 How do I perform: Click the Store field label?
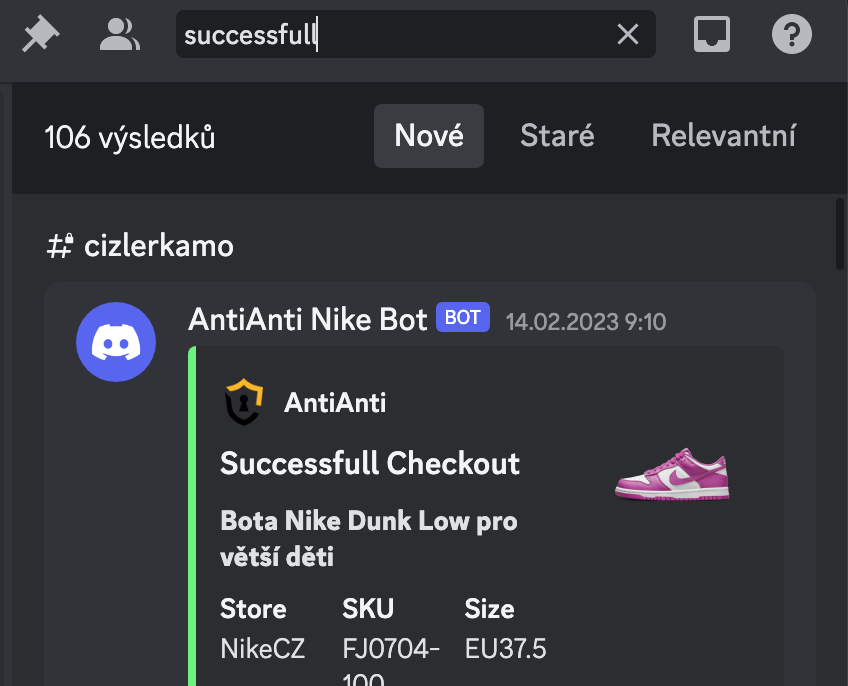point(253,609)
